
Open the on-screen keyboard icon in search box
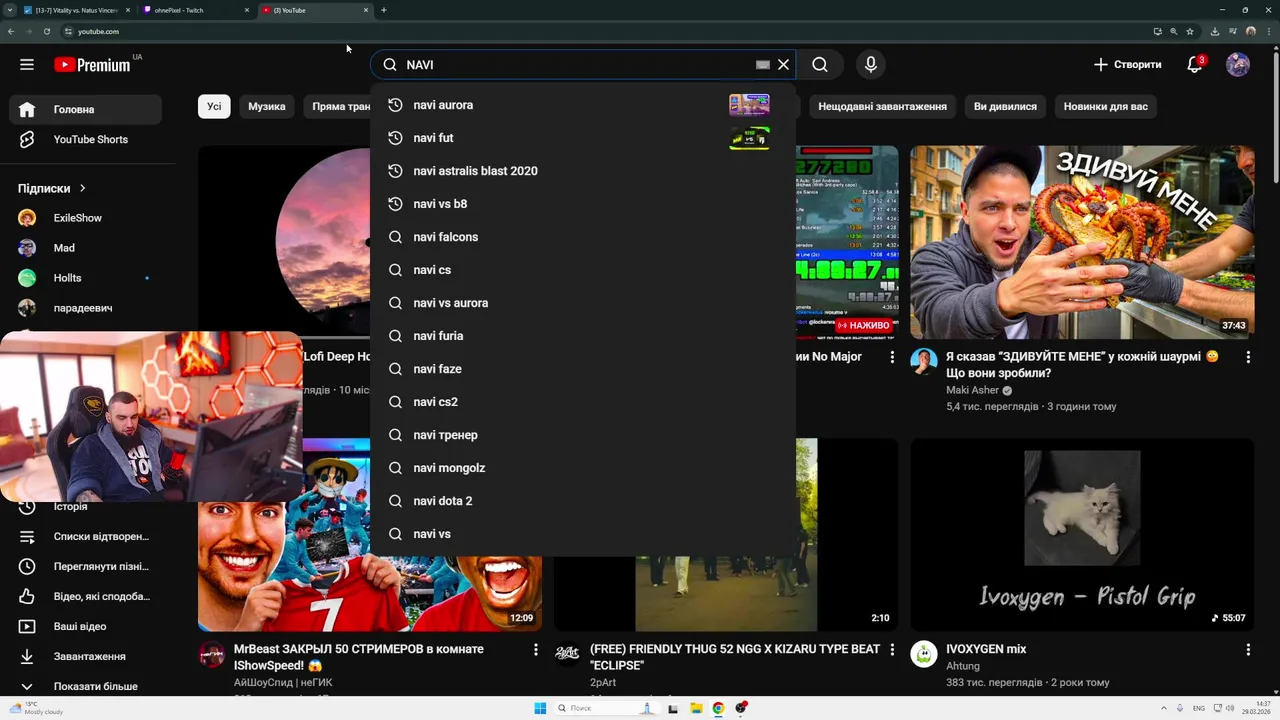(x=763, y=65)
